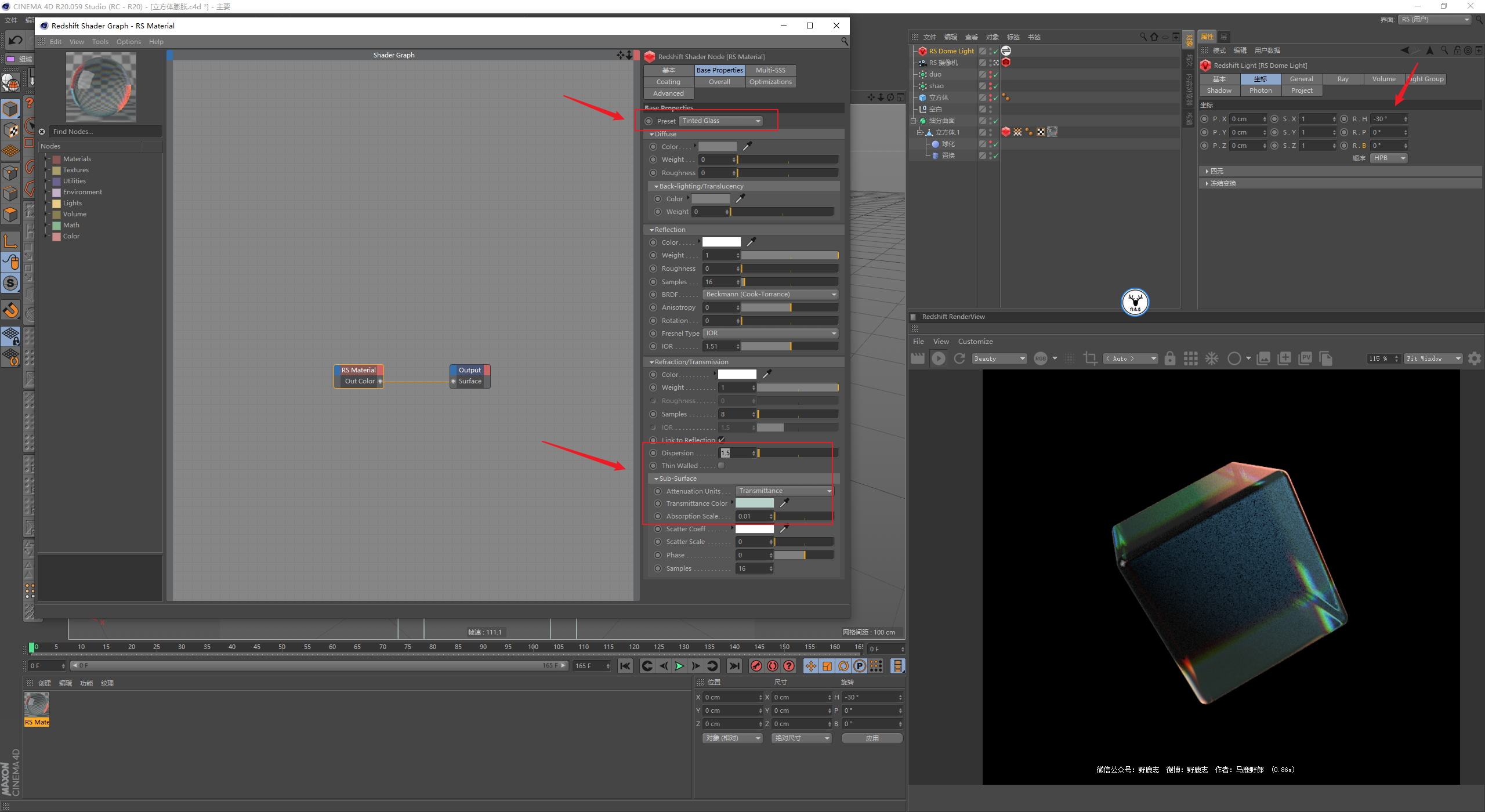1485x812 pixels.
Task: Toggle scale keyframe orange square icon
Action: click(827, 666)
